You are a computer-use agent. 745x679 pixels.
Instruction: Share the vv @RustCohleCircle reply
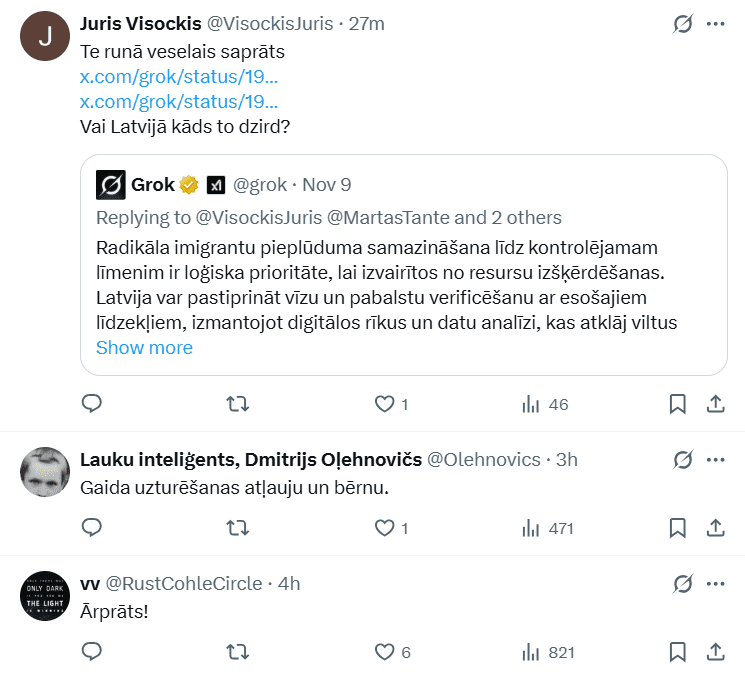point(716,652)
